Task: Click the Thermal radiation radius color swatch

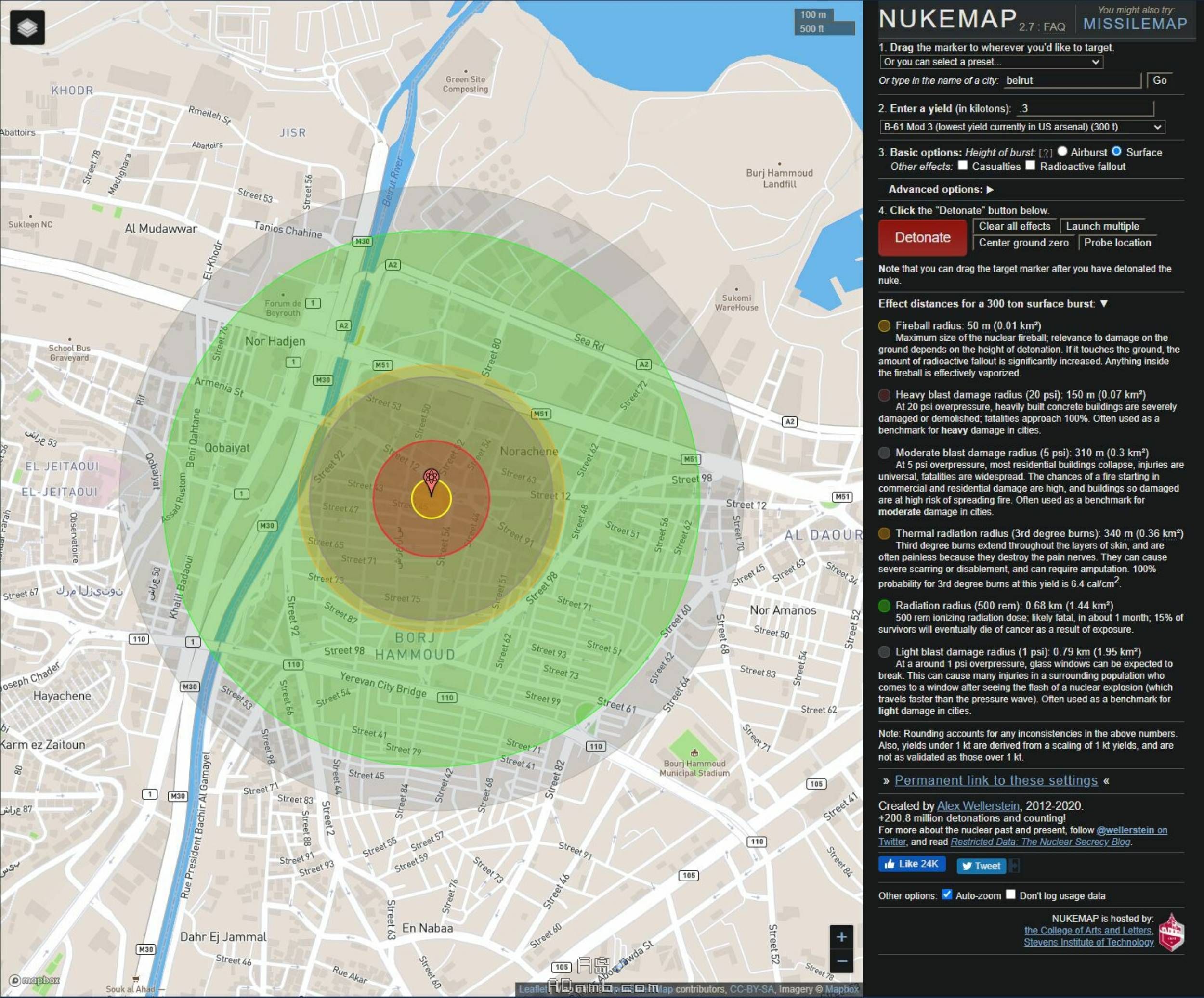Action: pyautogui.click(x=884, y=533)
